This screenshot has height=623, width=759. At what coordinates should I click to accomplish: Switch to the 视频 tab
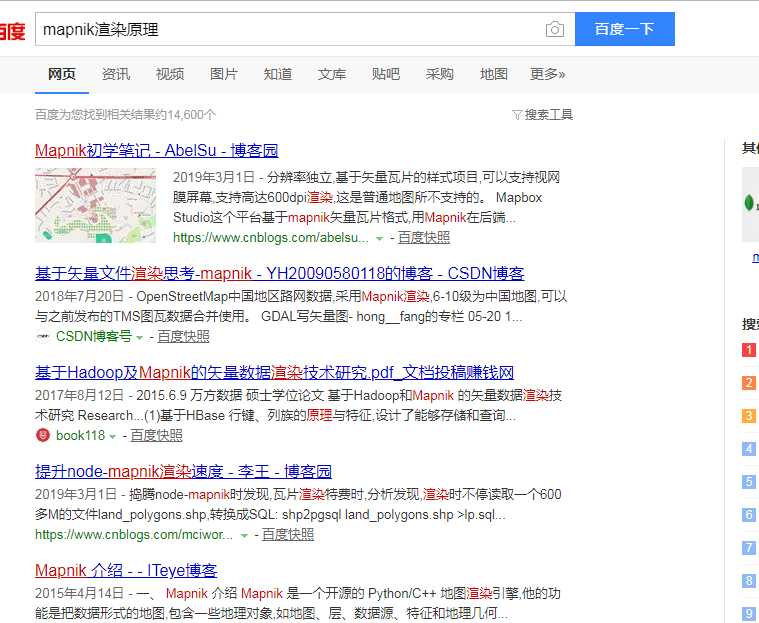pos(170,74)
